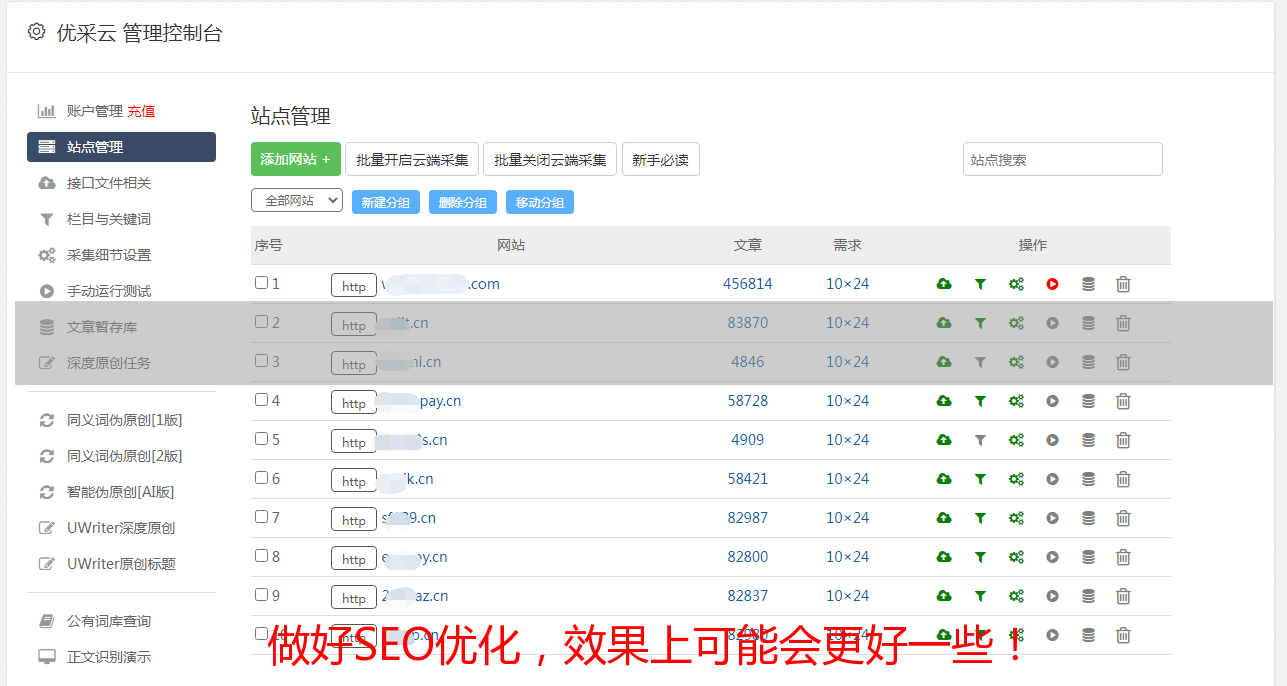1287x686 pixels.
Task: Click the grey filter icon in row 5
Action: pyautogui.click(x=980, y=440)
